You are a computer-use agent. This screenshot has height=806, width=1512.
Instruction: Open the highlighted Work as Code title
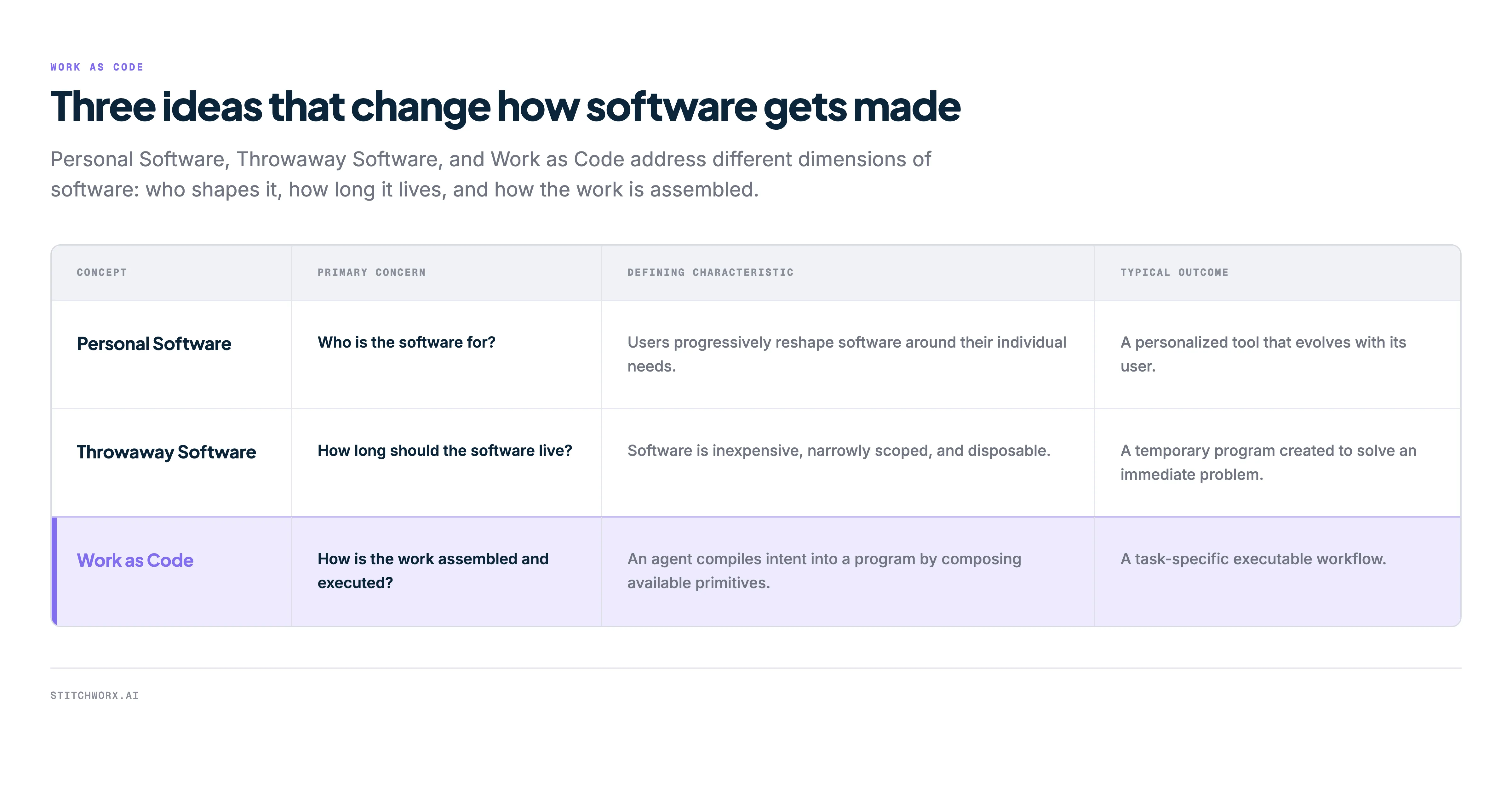click(x=135, y=560)
